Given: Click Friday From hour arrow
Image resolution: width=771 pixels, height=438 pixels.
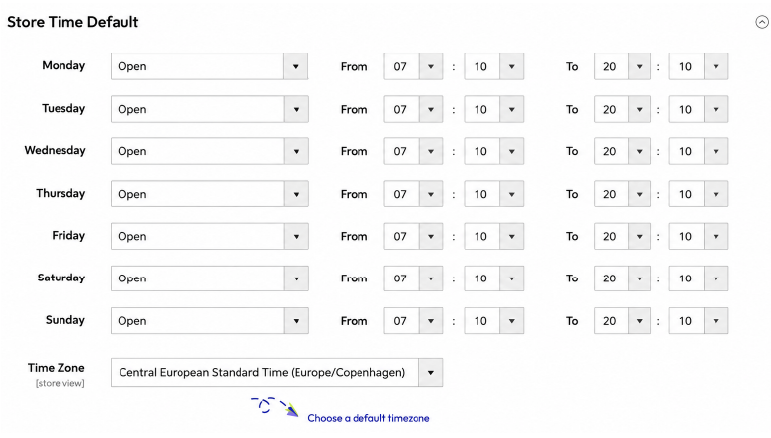Looking at the screenshot, I should (431, 236).
